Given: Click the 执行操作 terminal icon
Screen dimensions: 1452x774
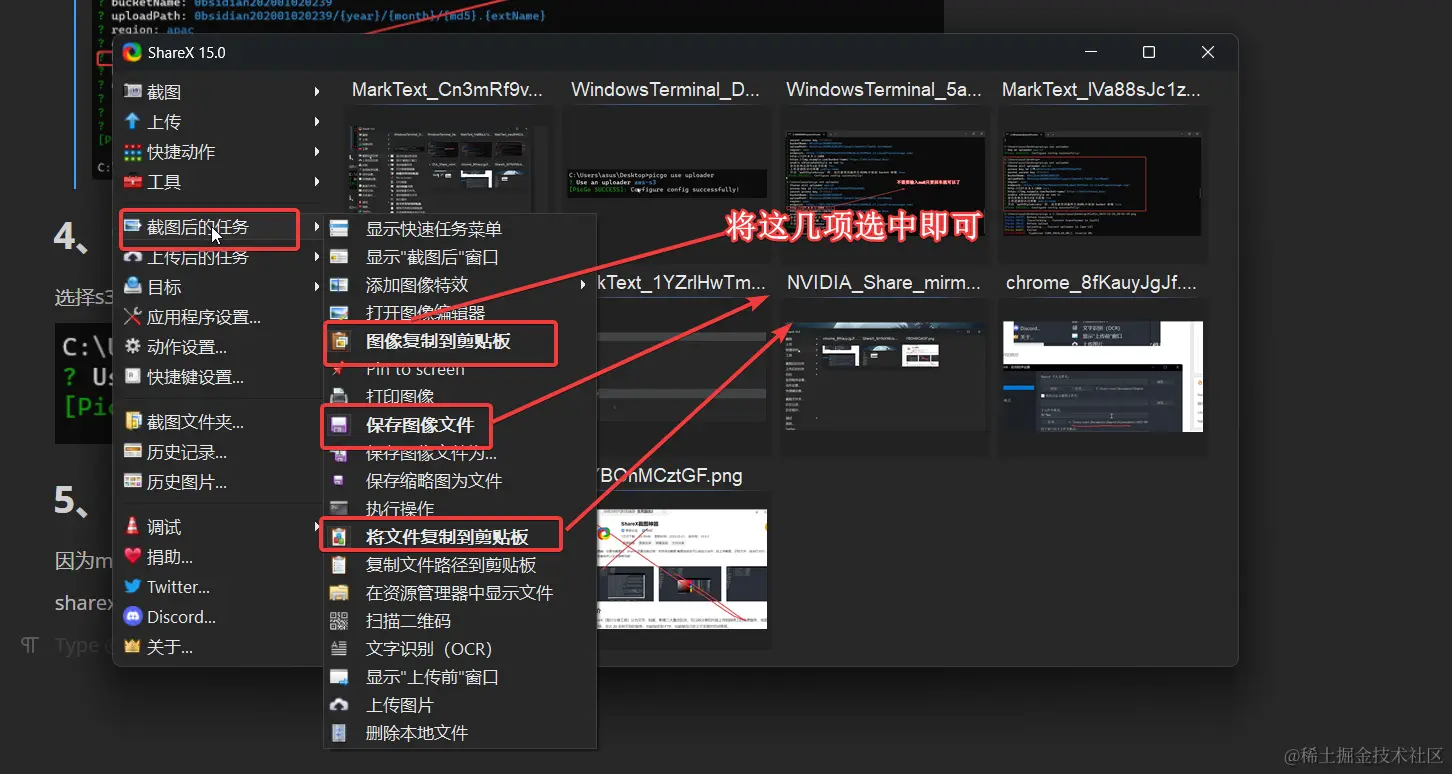Looking at the screenshot, I should point(339,509).
